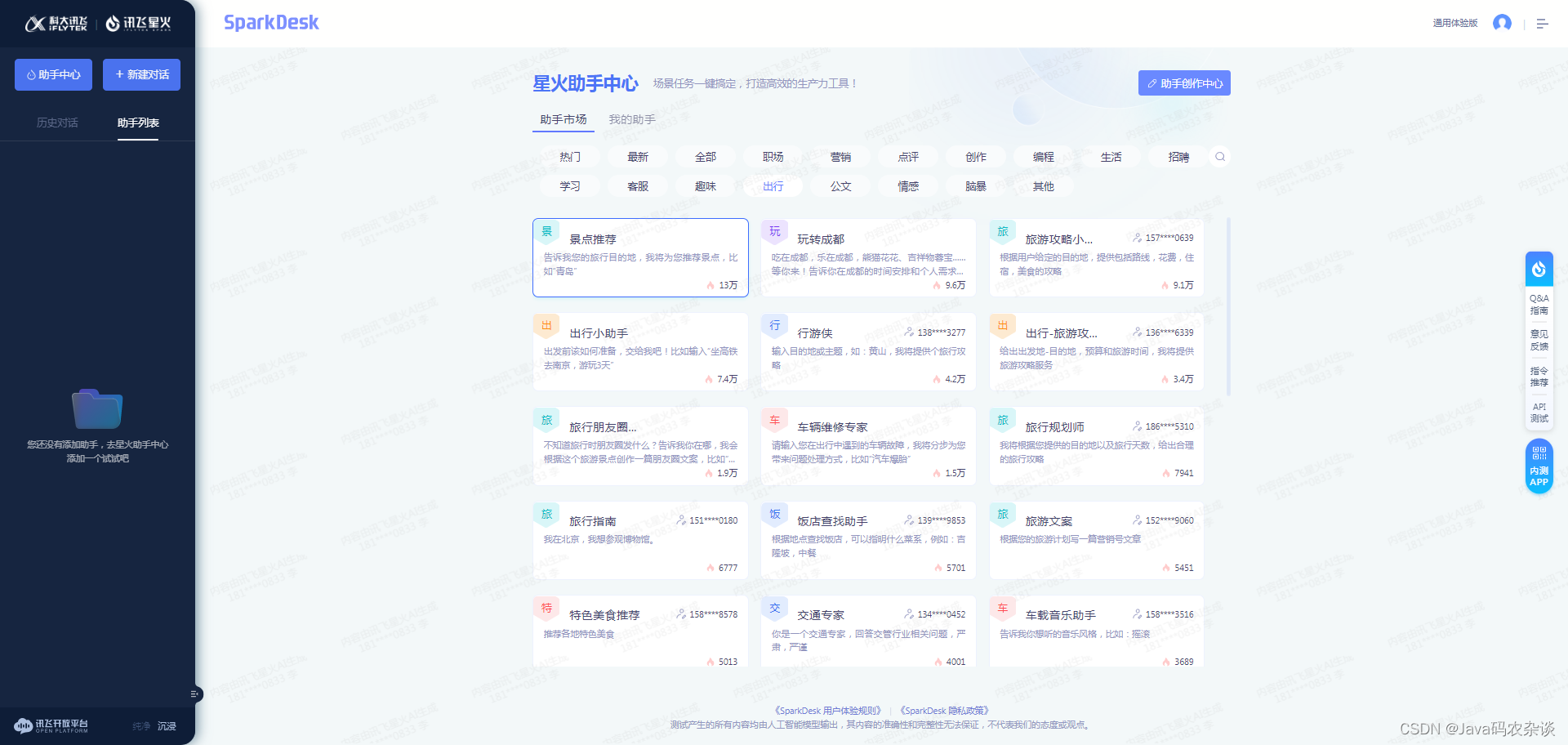Image resolution: width=1568 pixels, height=745 pixels.
Task: Click the iFLYTEK 科大讯飞 logo
Action: click(56, 24)
